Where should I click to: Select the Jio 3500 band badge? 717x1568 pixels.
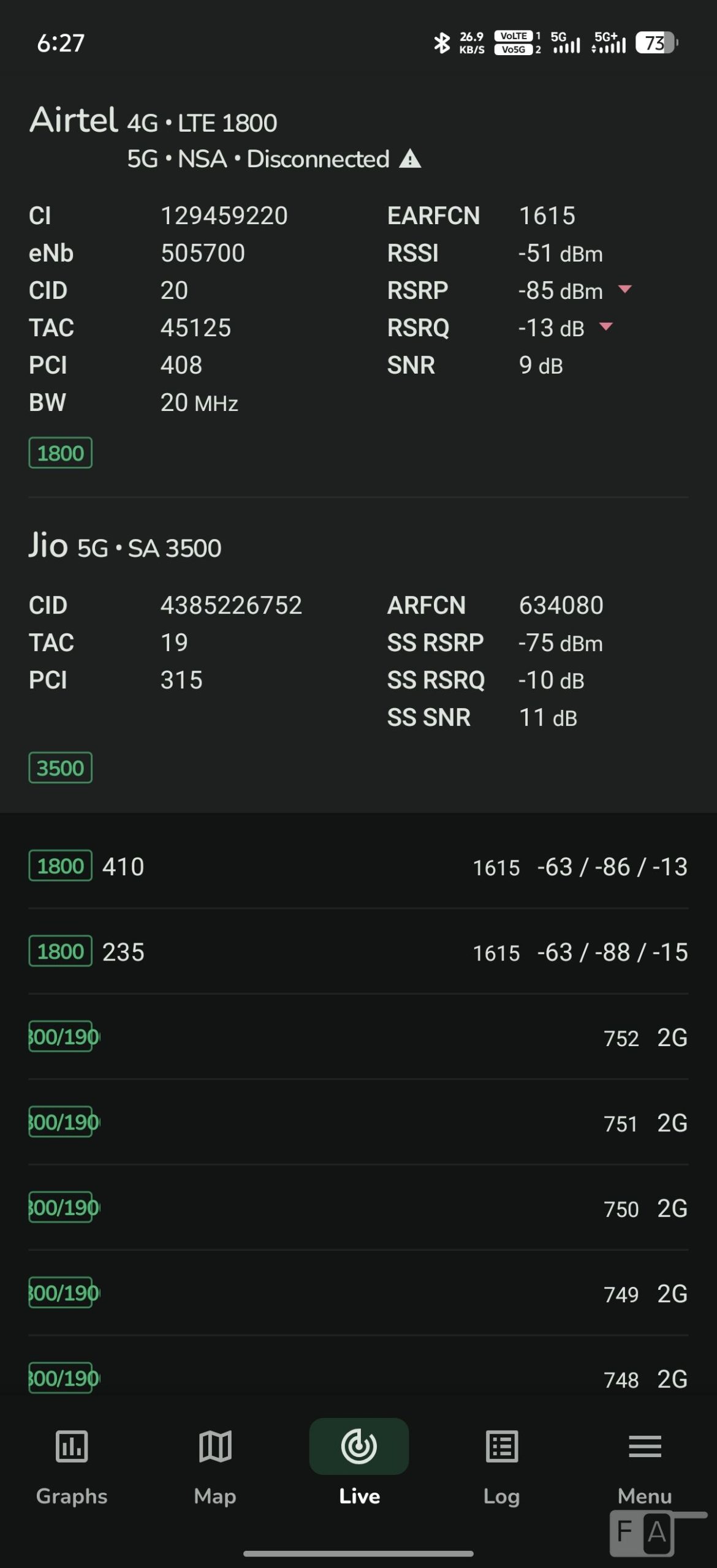point(61,768)
